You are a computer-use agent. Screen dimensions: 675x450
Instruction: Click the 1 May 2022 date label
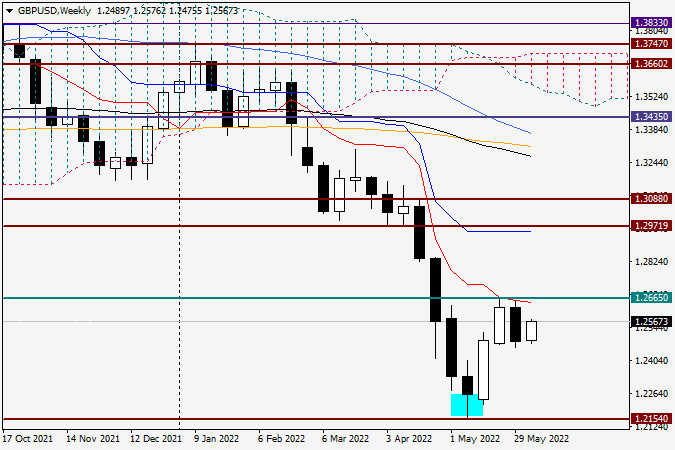pyautogui.click(x=475, y=439)
